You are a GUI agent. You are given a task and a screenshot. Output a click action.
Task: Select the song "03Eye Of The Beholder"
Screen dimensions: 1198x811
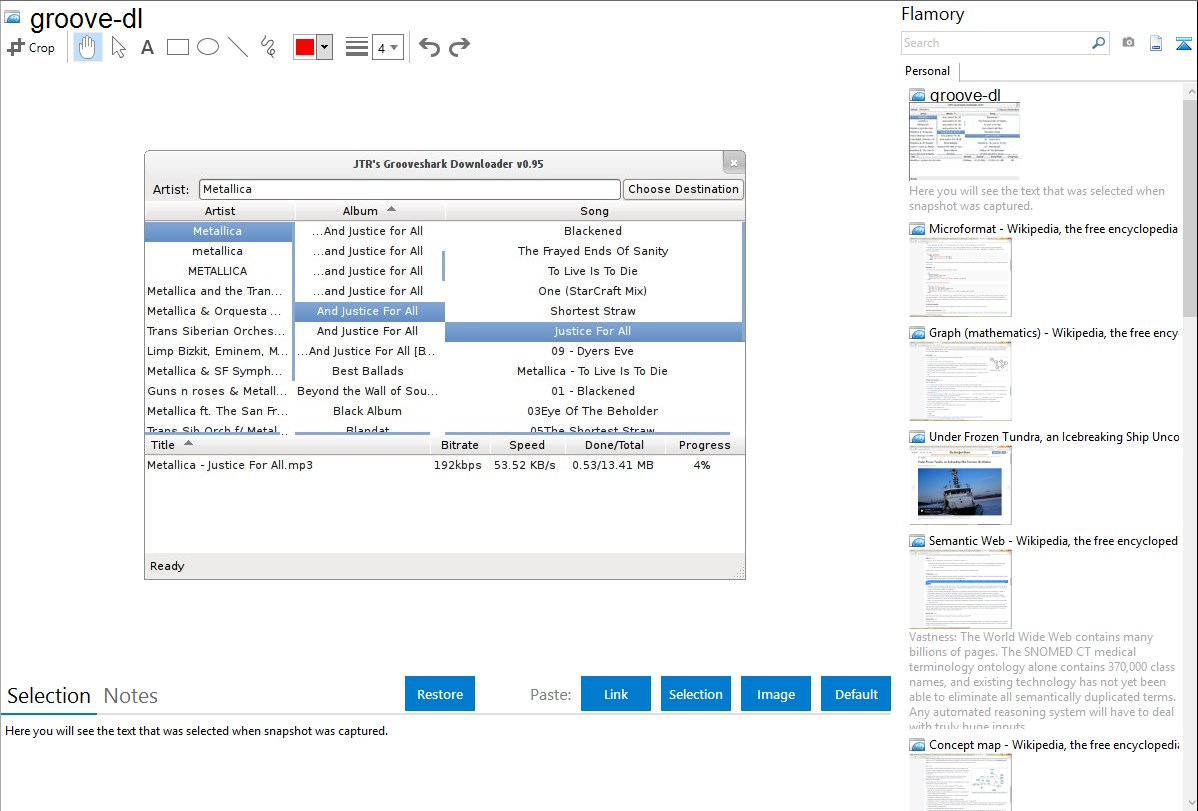(x=593, y=411)
